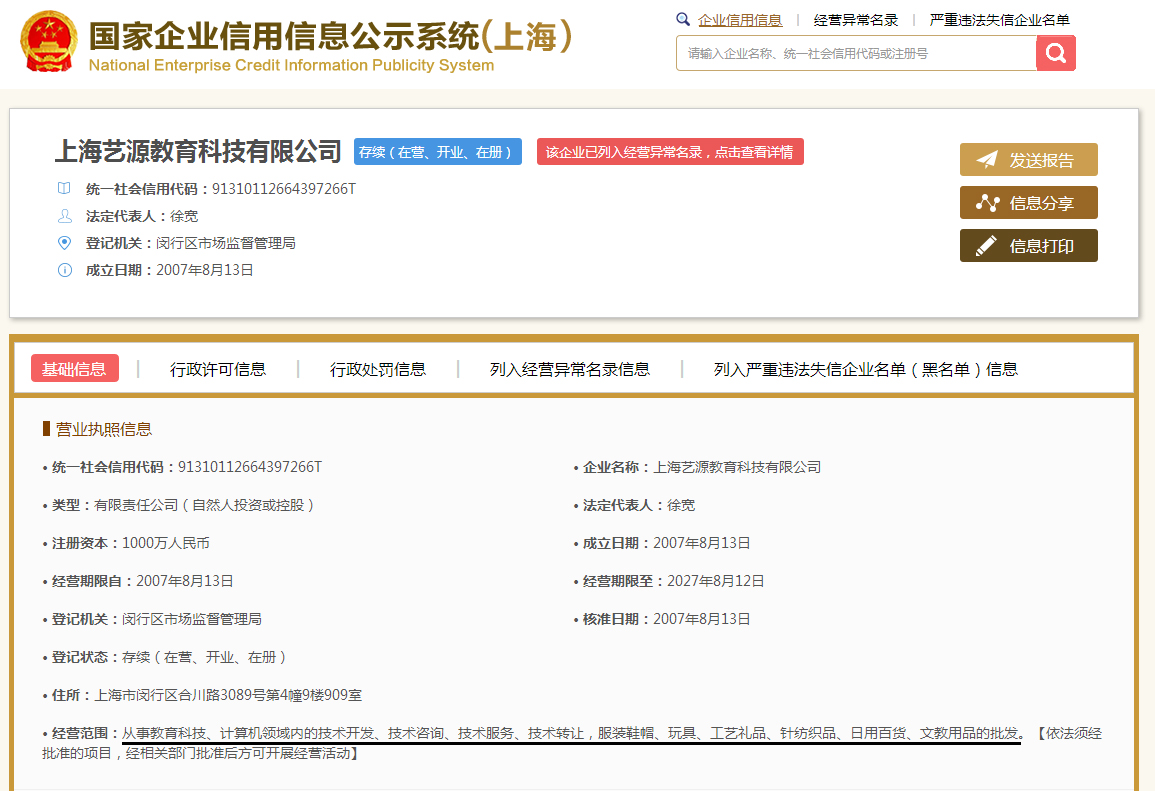Click the share nodes icon
Viewport: 1155px width, 791px height.
987,203
